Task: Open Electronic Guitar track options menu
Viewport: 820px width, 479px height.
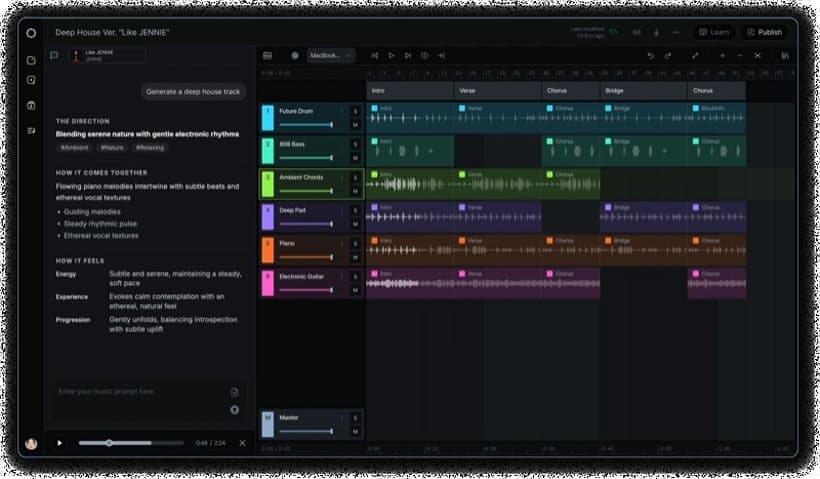Action: (x=343, y=277)
